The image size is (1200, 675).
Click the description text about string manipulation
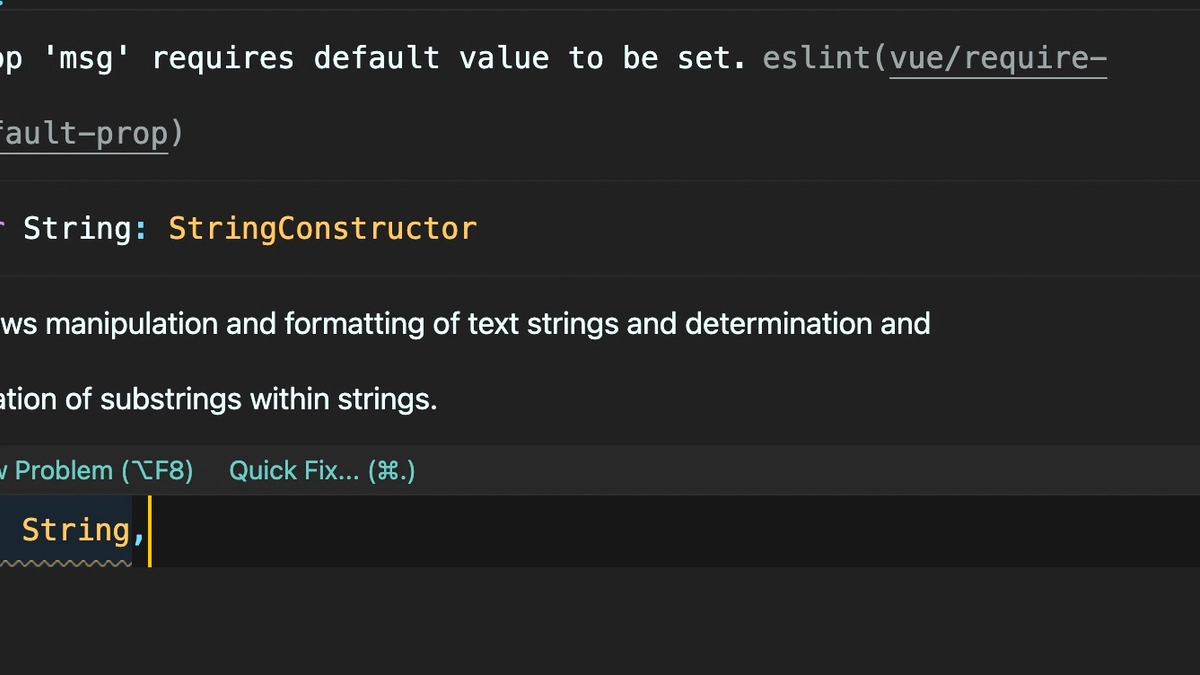click(x=465, y=324)
